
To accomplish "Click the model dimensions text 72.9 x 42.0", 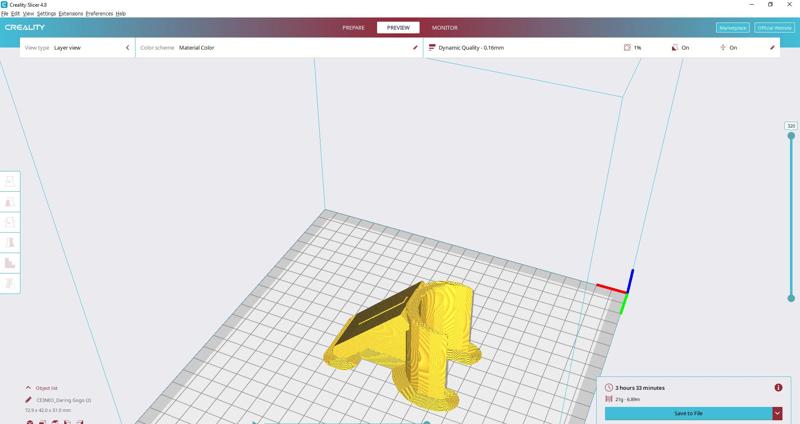I will [x=48, y=410].
